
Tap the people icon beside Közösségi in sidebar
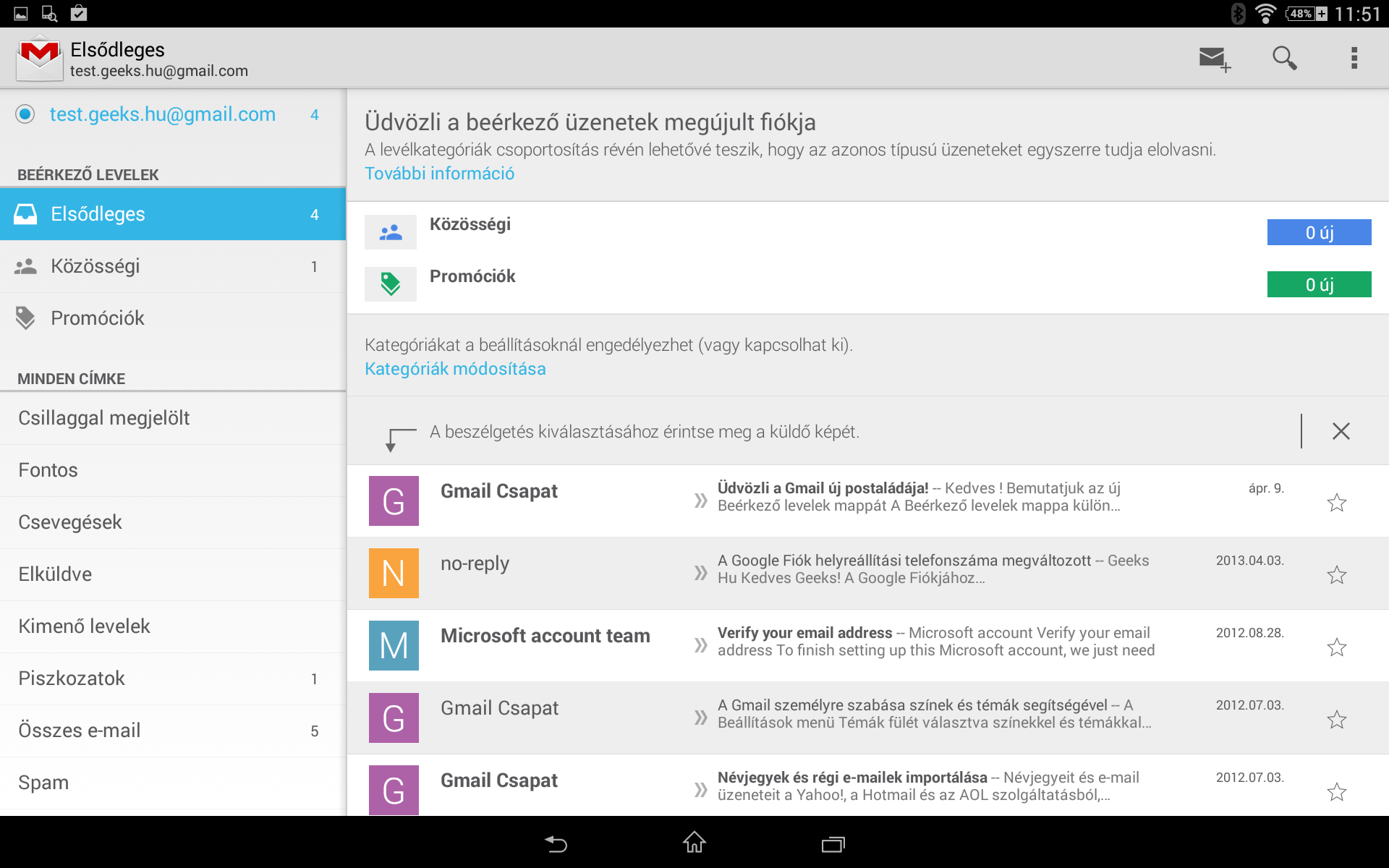(25, 266)
